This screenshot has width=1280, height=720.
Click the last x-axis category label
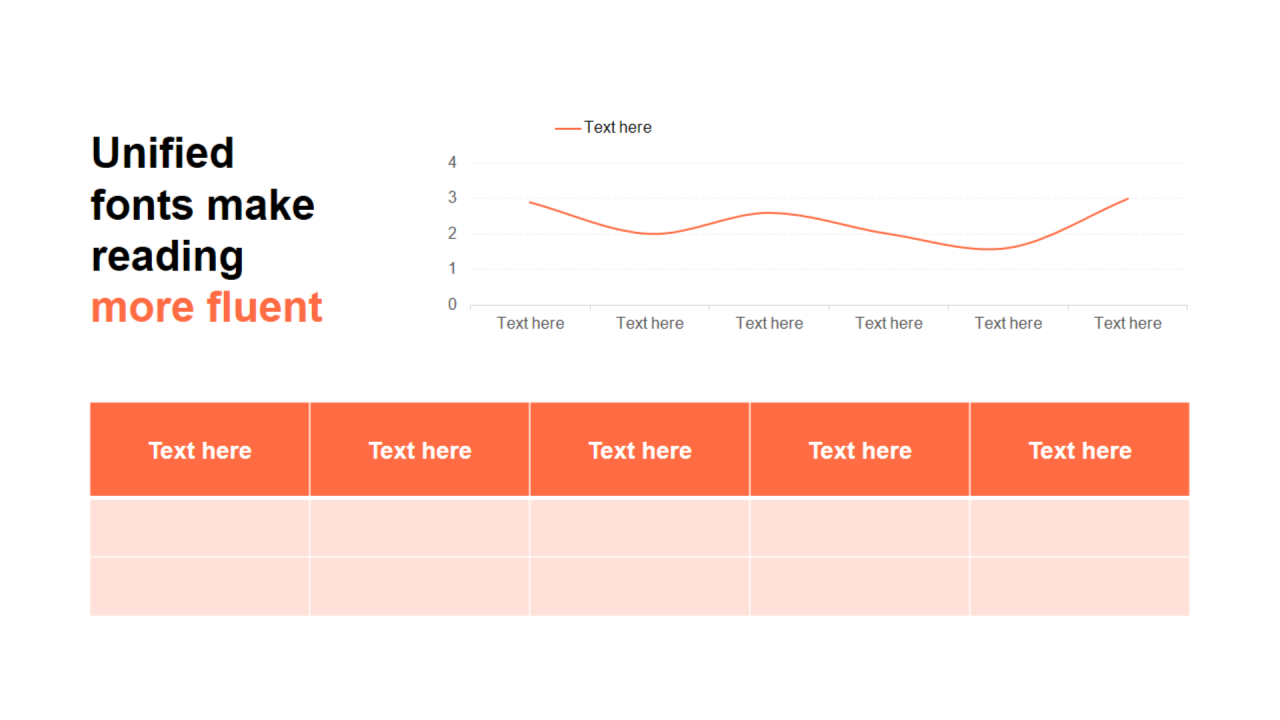(1127, 323)
